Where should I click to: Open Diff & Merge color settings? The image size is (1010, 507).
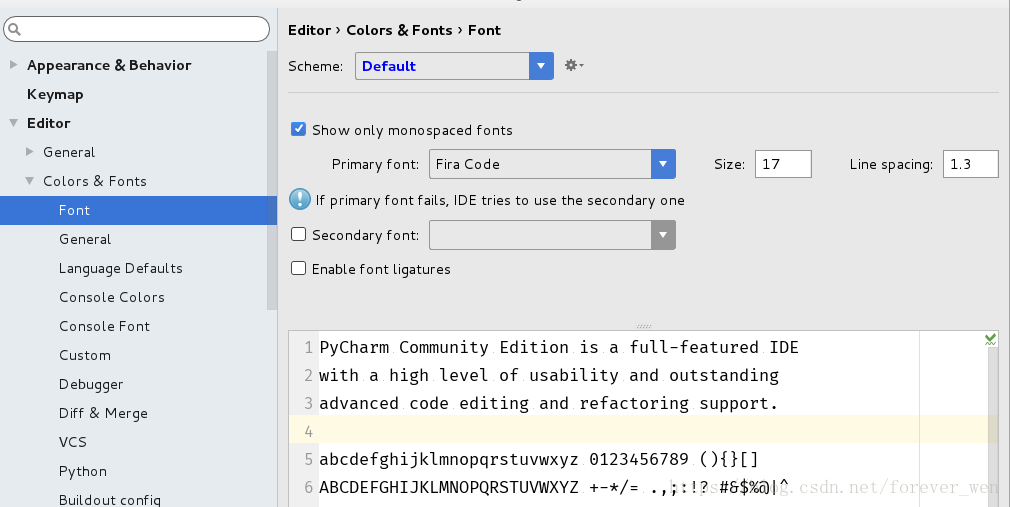pos(103,413)
